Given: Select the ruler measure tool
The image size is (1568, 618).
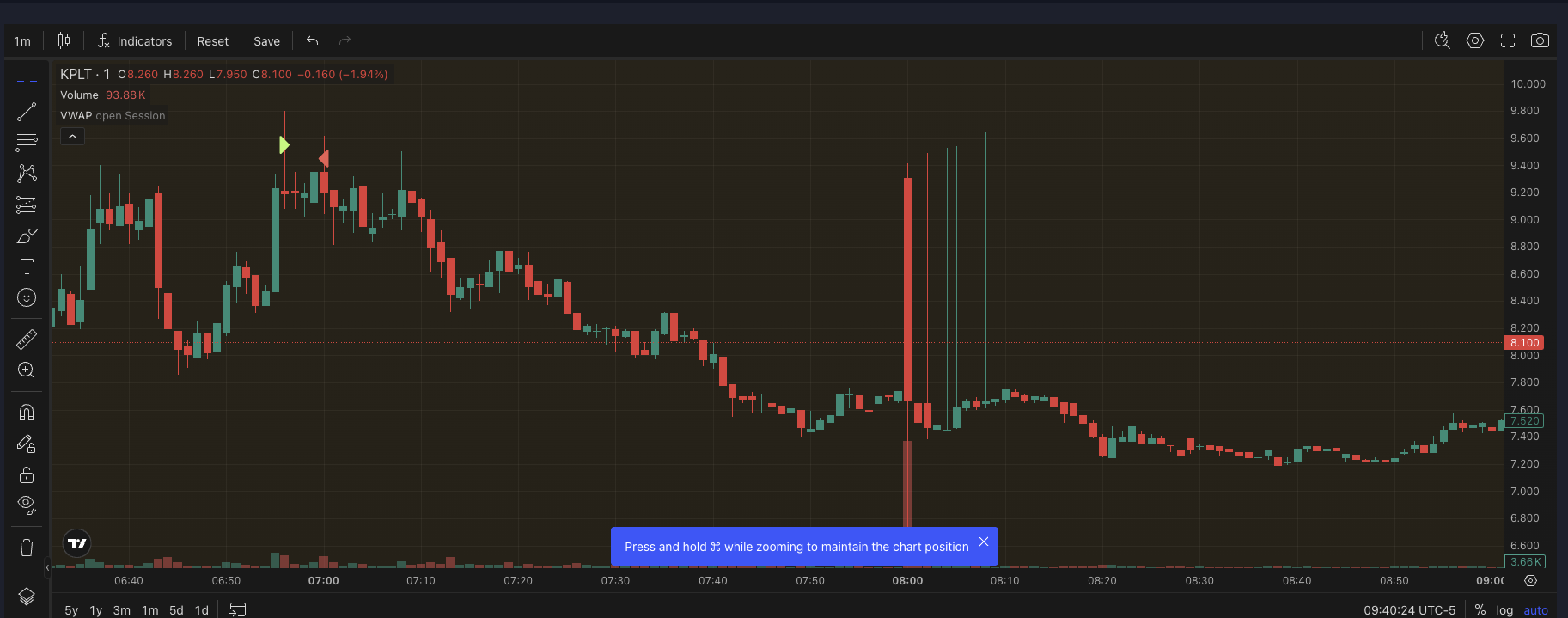Looking at the screenshot, I should (27, 340).
